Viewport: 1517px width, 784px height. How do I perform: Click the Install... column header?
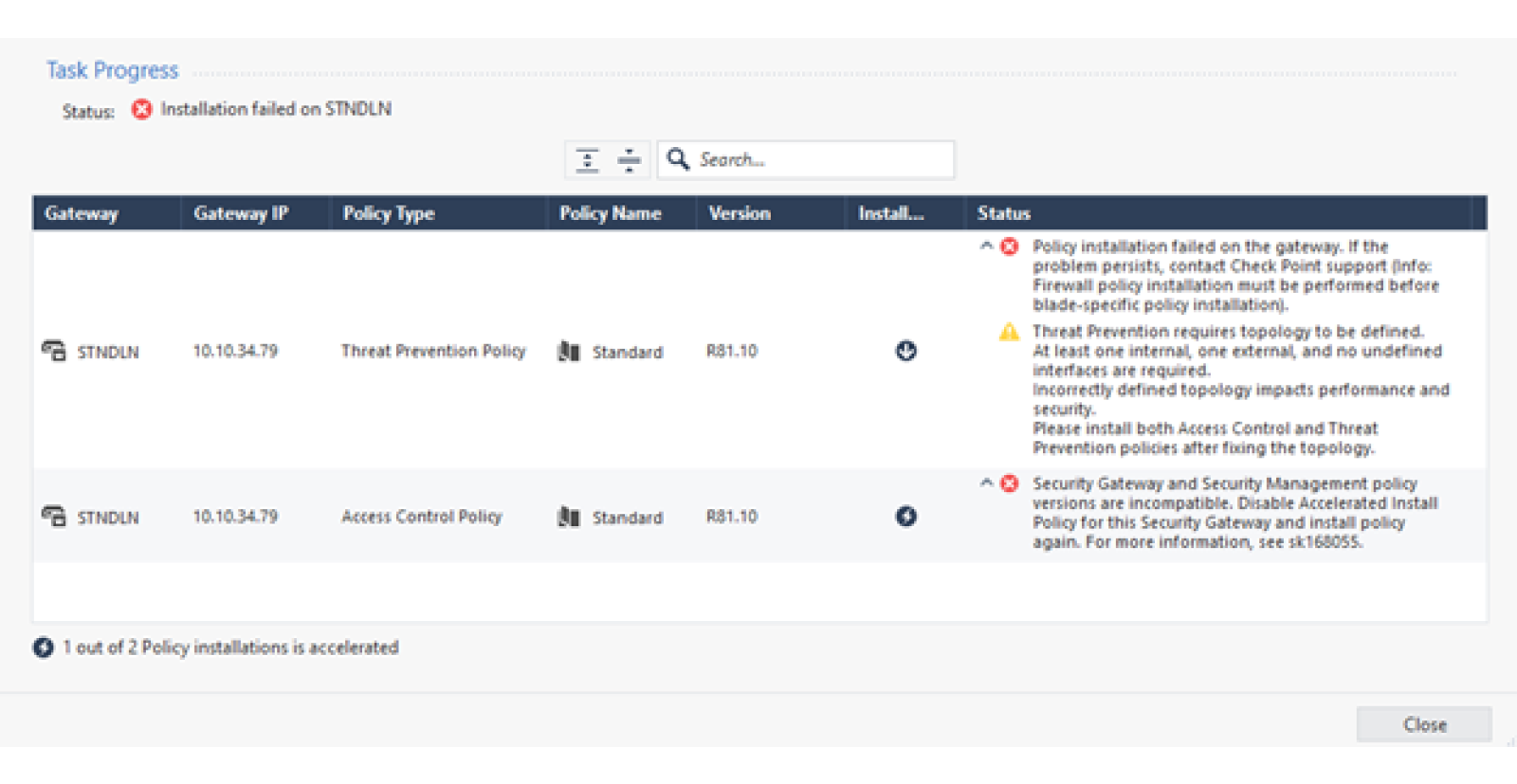(905, 213)
